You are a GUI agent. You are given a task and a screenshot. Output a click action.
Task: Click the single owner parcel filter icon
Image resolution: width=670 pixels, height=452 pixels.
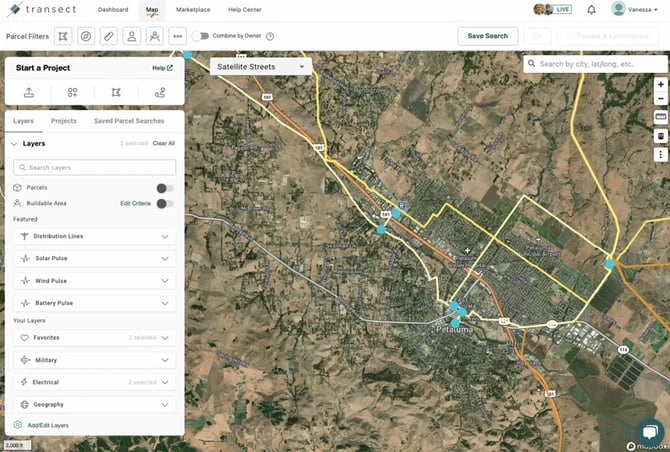[x=131, y=36]
